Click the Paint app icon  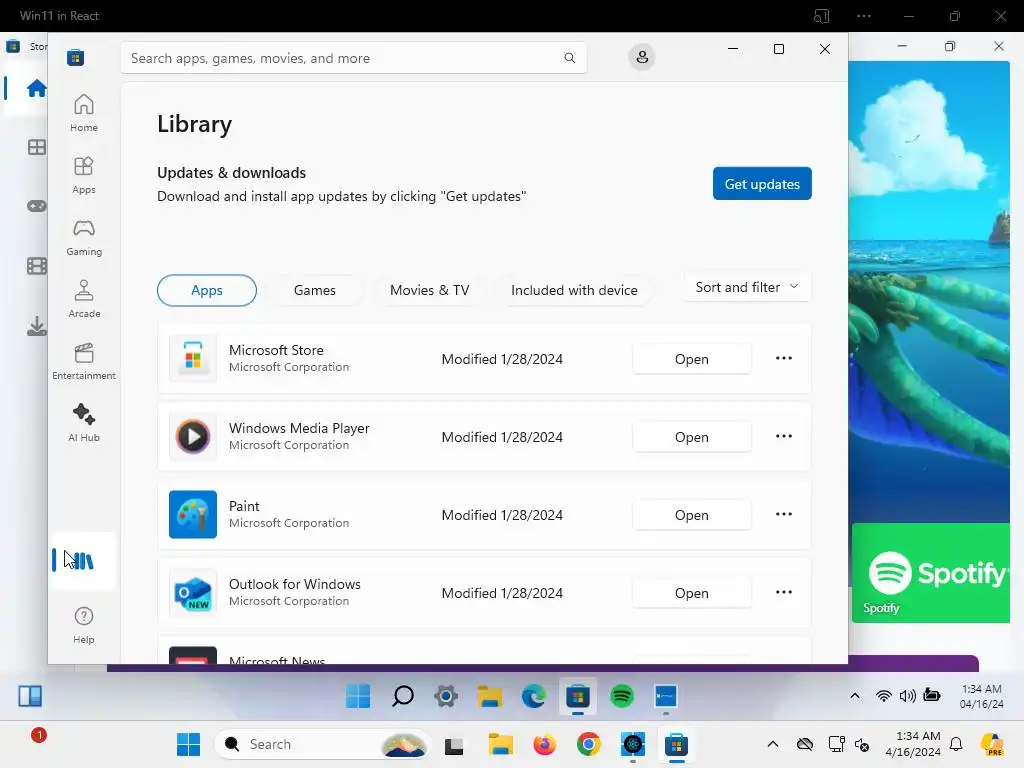click(x=193, y=515)
